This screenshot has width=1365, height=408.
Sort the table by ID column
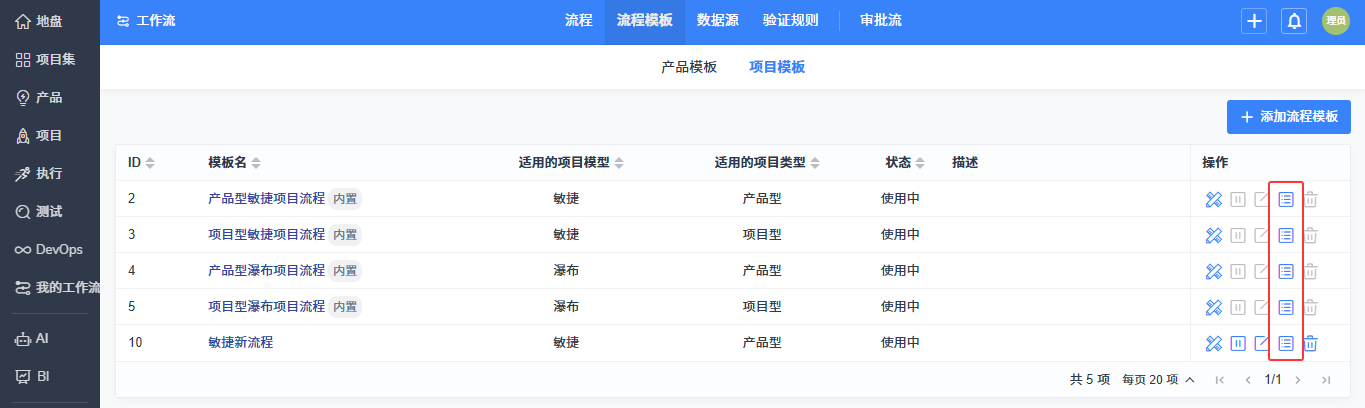[141, 163]
